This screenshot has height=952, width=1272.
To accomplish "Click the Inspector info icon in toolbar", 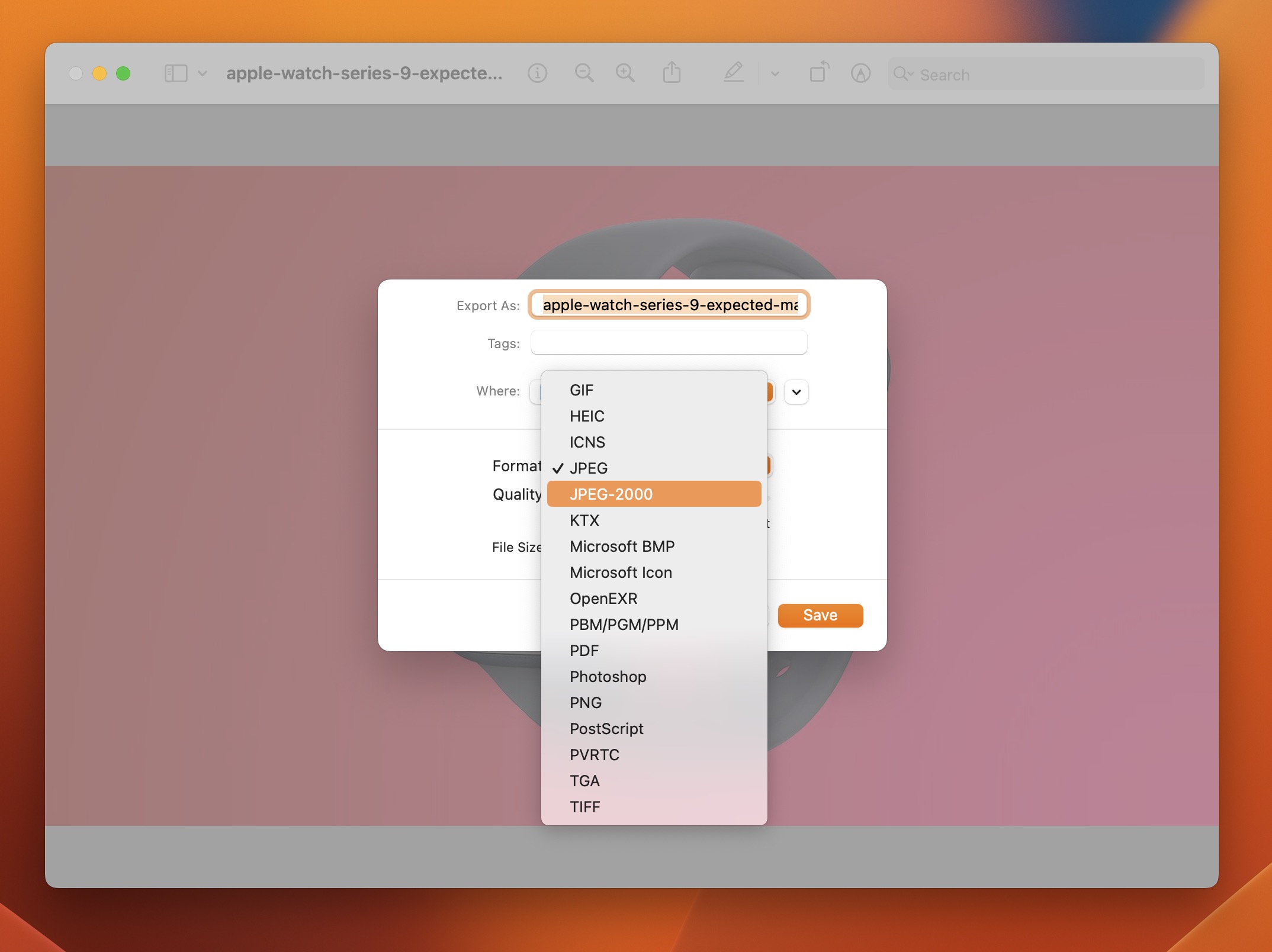I will 537,73.
